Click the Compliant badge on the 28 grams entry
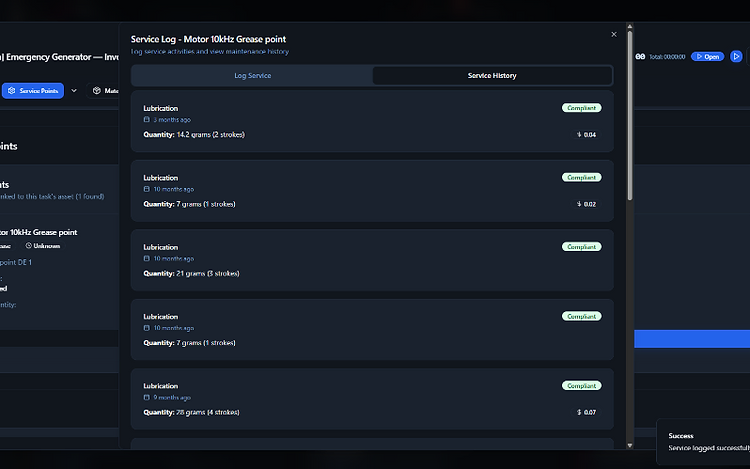This screenshot has width=750, height=469. [x=582, y=385]
